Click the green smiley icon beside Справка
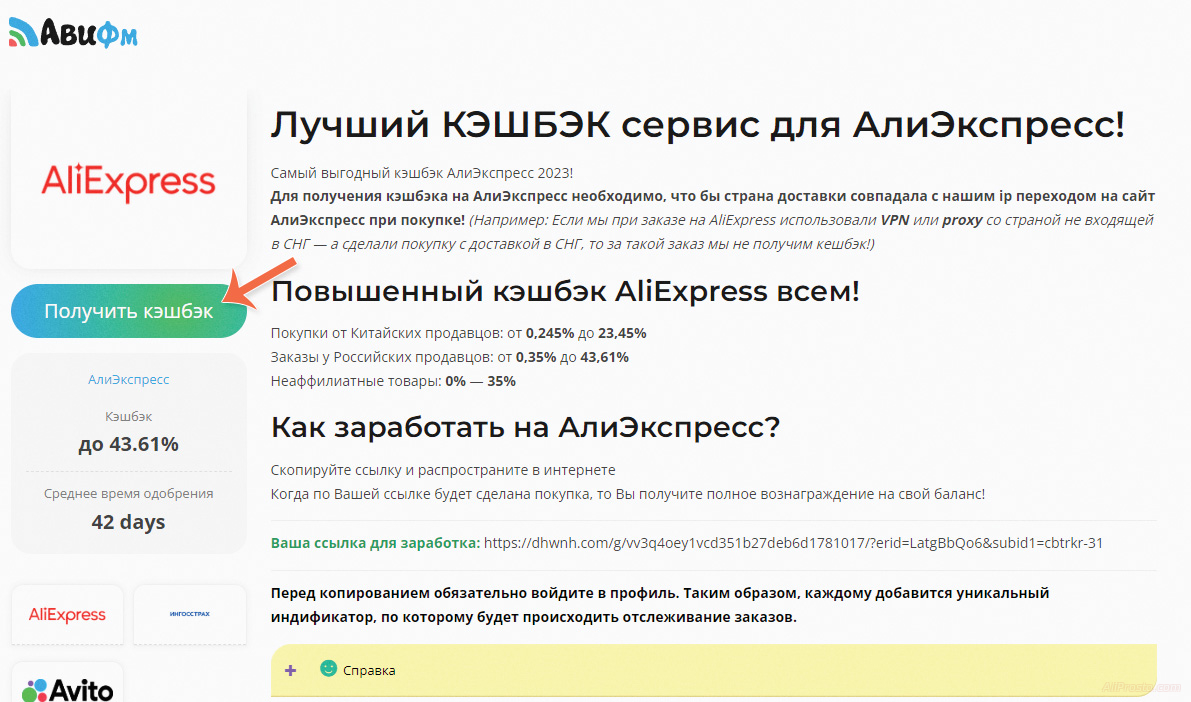 (x=327, y=669)
